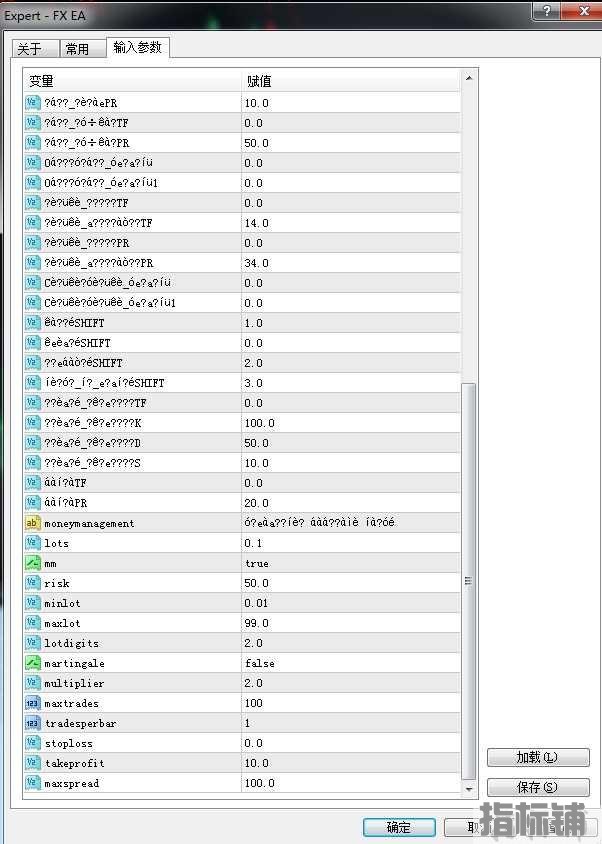Confirm with the 确定 button

pyautogui.click(x=398, y=827)
